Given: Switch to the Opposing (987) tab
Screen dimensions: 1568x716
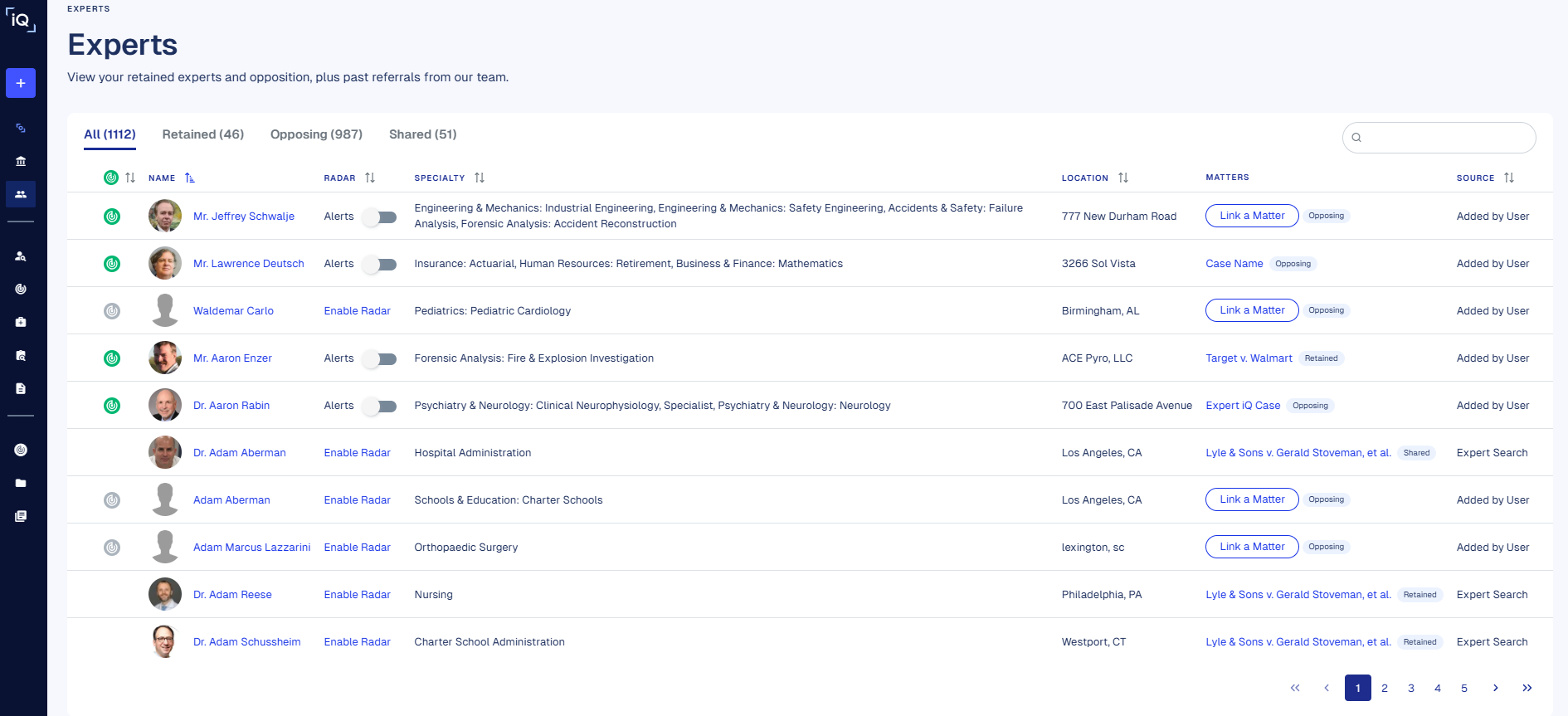Looking at the screenshot, I should (316, 134).
